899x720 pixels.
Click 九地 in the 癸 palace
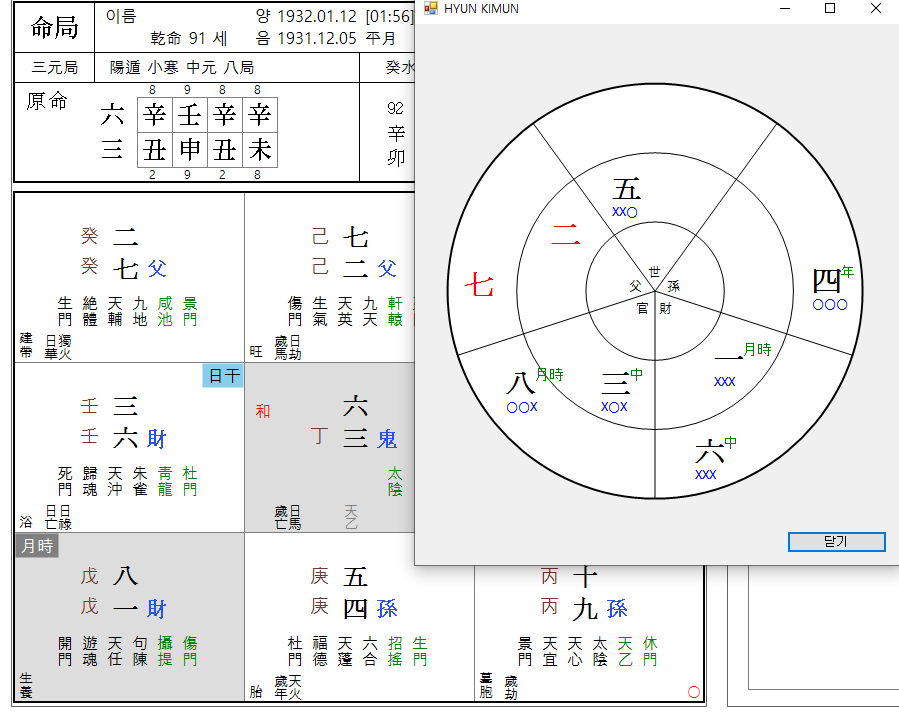click(140, 311)
